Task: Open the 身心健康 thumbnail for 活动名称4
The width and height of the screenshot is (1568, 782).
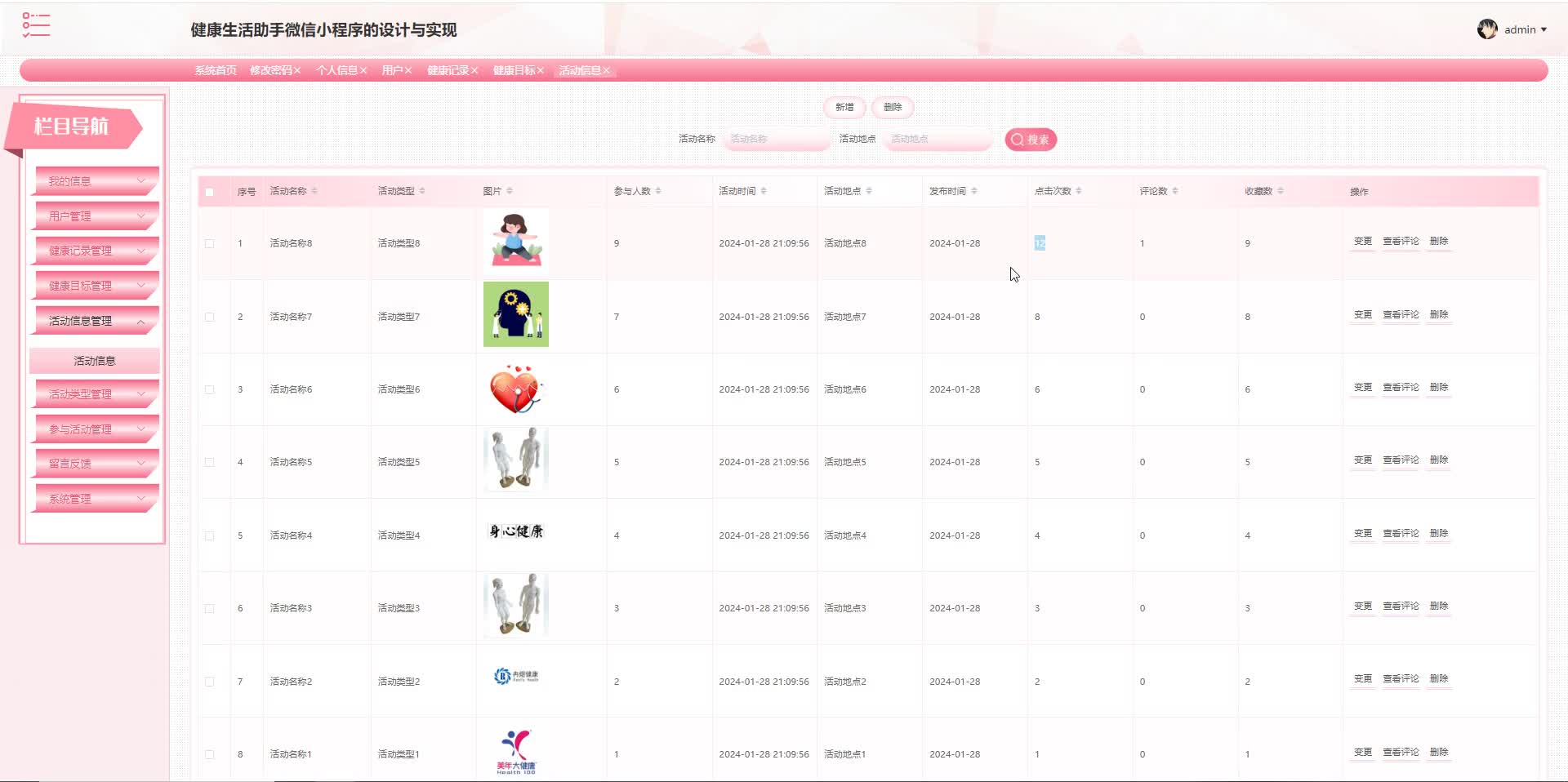Action: (x=516, y=531)
